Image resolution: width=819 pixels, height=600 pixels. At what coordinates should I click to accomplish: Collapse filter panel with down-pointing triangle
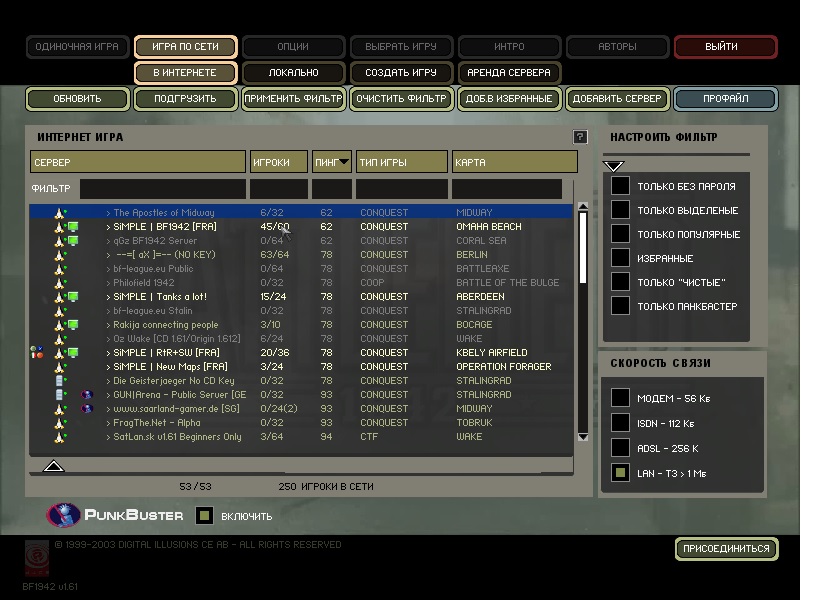pos(613,166)
